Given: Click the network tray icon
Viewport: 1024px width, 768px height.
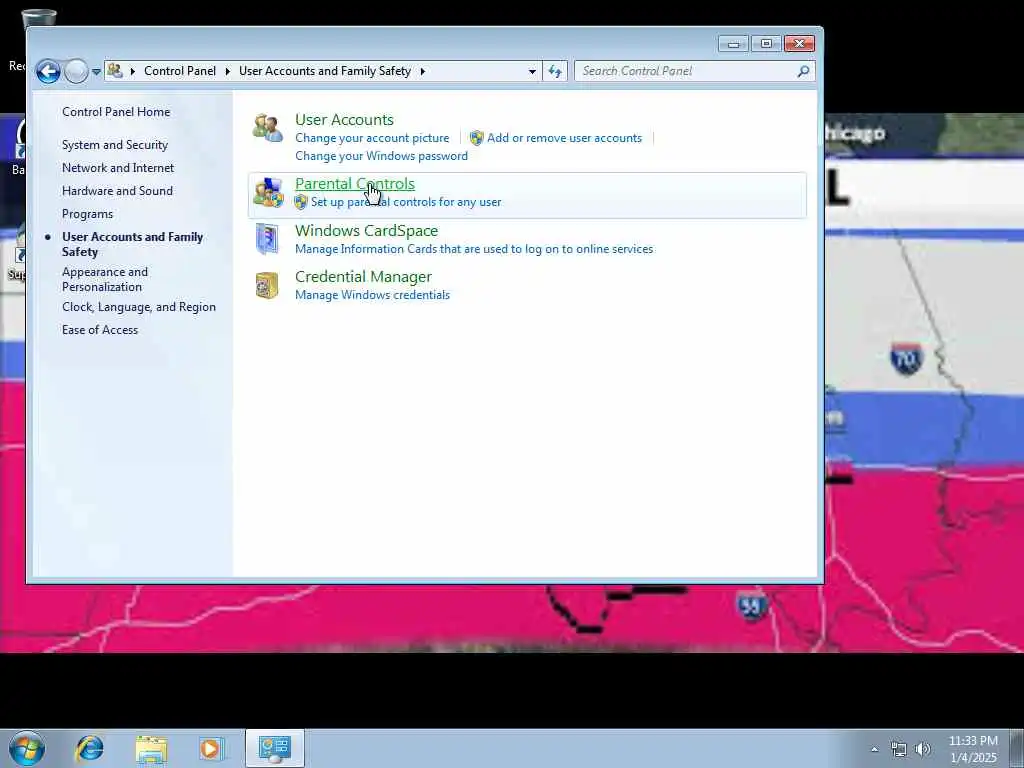Looking at the screenshot, I should [x=899, y=749].
